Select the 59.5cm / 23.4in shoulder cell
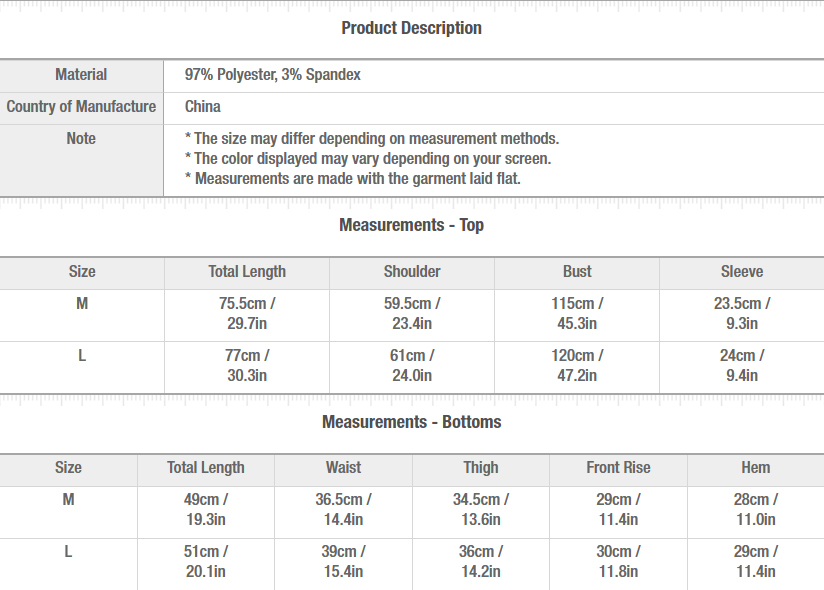This screenshot has width=824, height=590. click(x=412, y=314)
